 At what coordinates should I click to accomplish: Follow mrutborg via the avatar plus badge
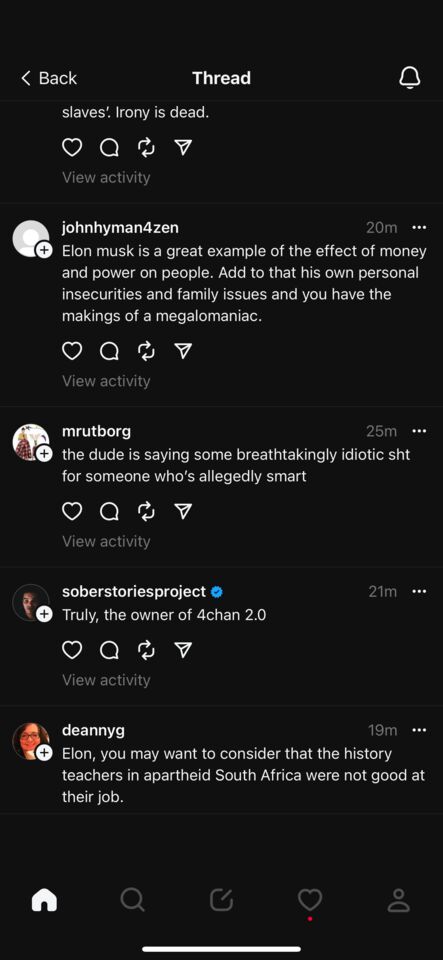click(x=44, y=454)
